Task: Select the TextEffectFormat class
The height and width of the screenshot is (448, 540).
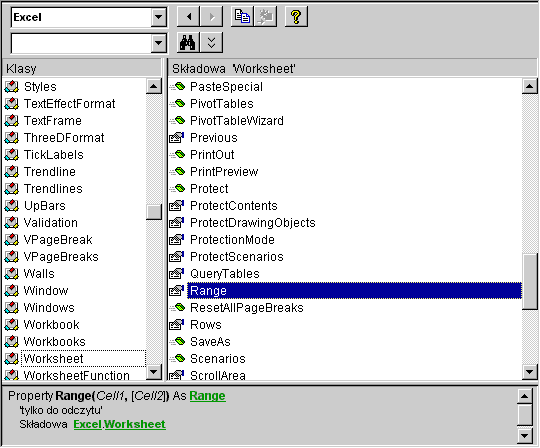Action: click(x=69, y=104)
